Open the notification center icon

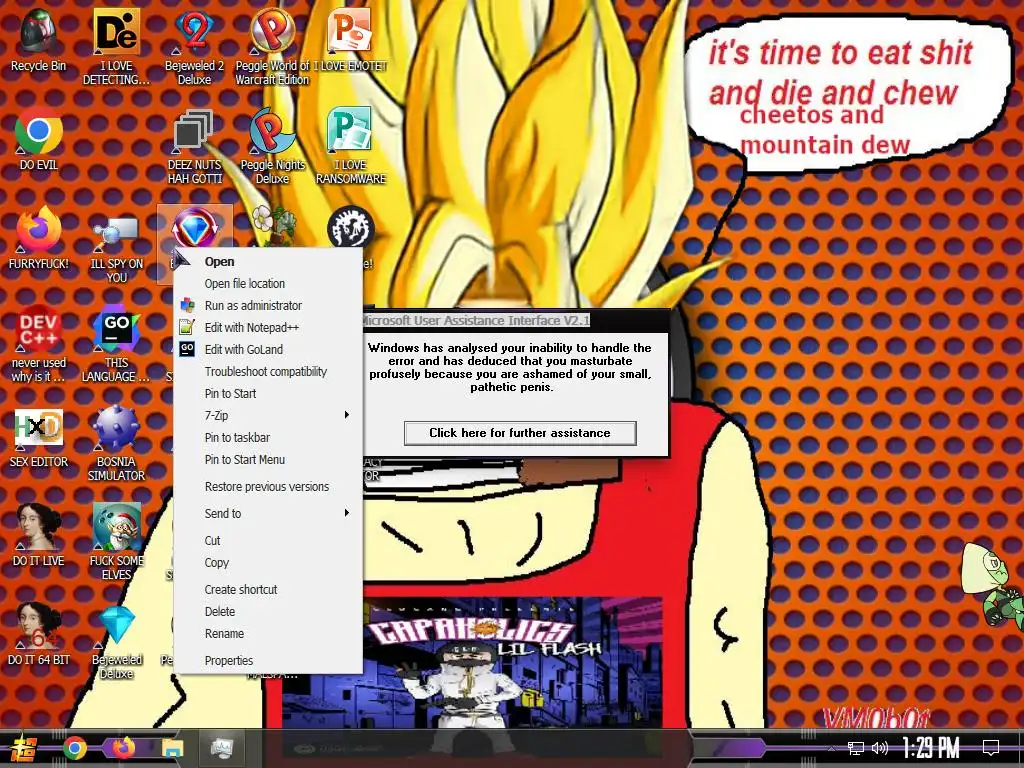tap(991, 748)
